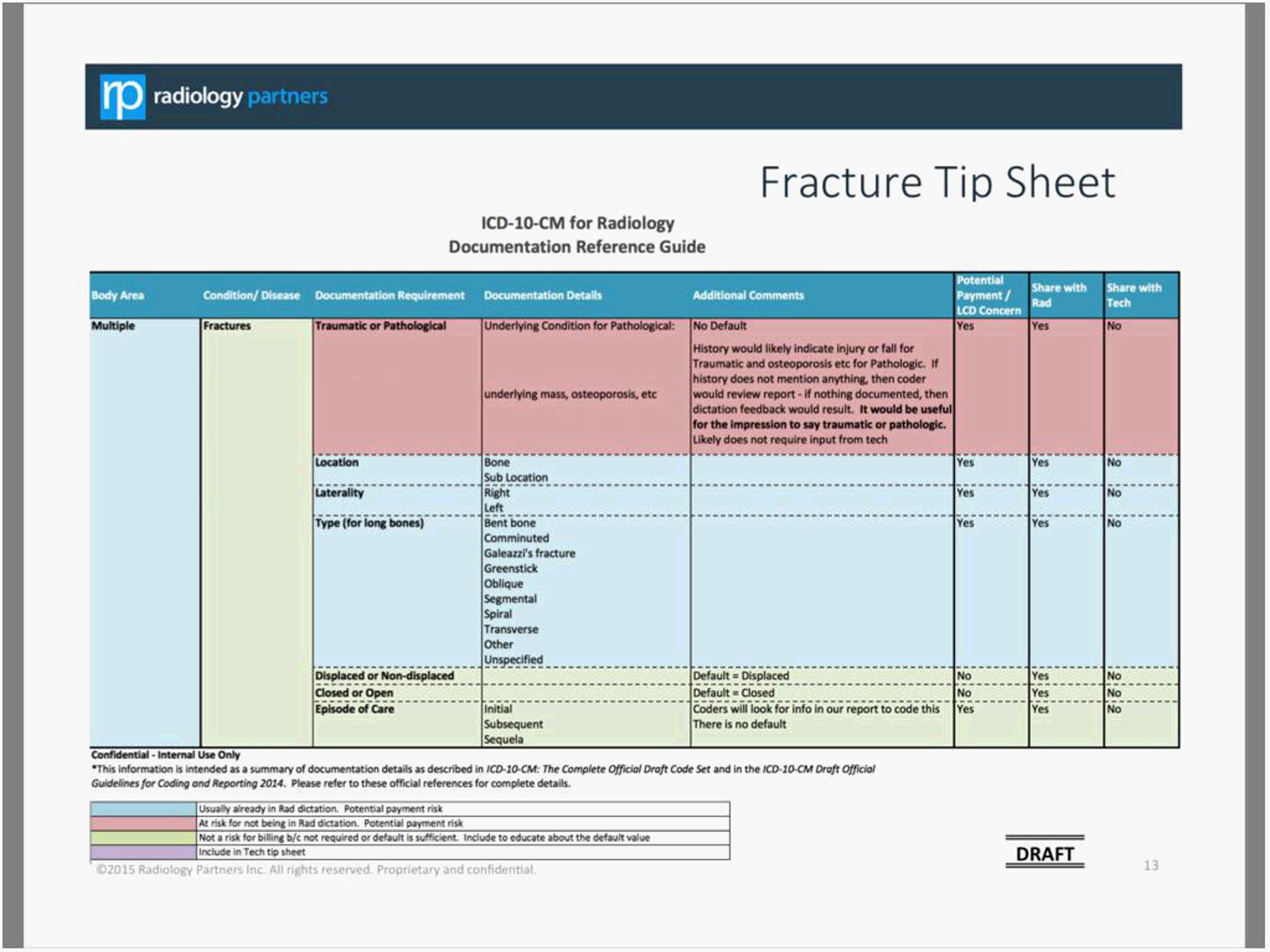Select the Galeazzi's fracture entry
This screenshot has width=1270, height=952.
[529, 553]
